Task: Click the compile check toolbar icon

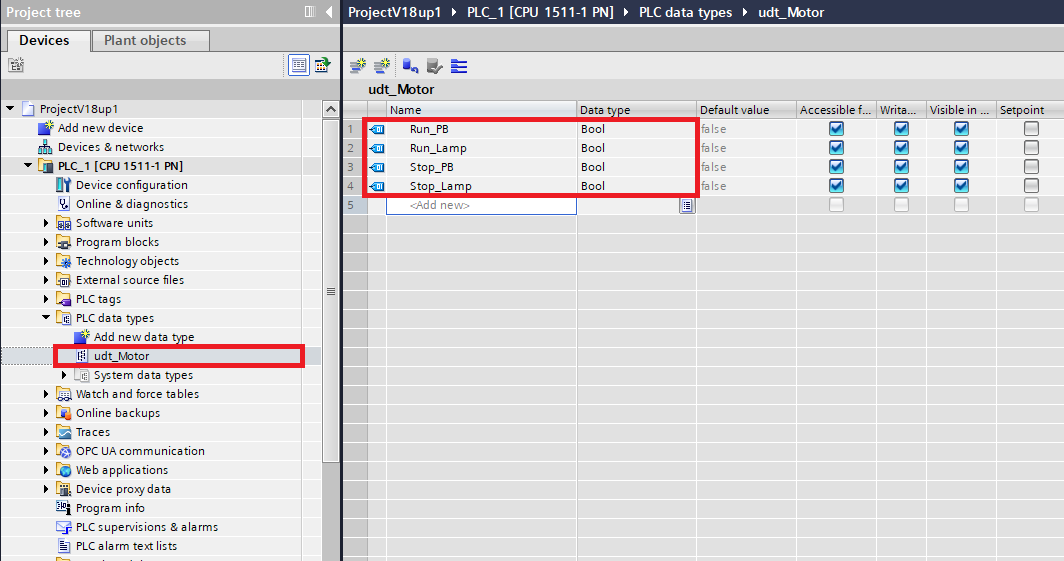Action: coord(434,66)
